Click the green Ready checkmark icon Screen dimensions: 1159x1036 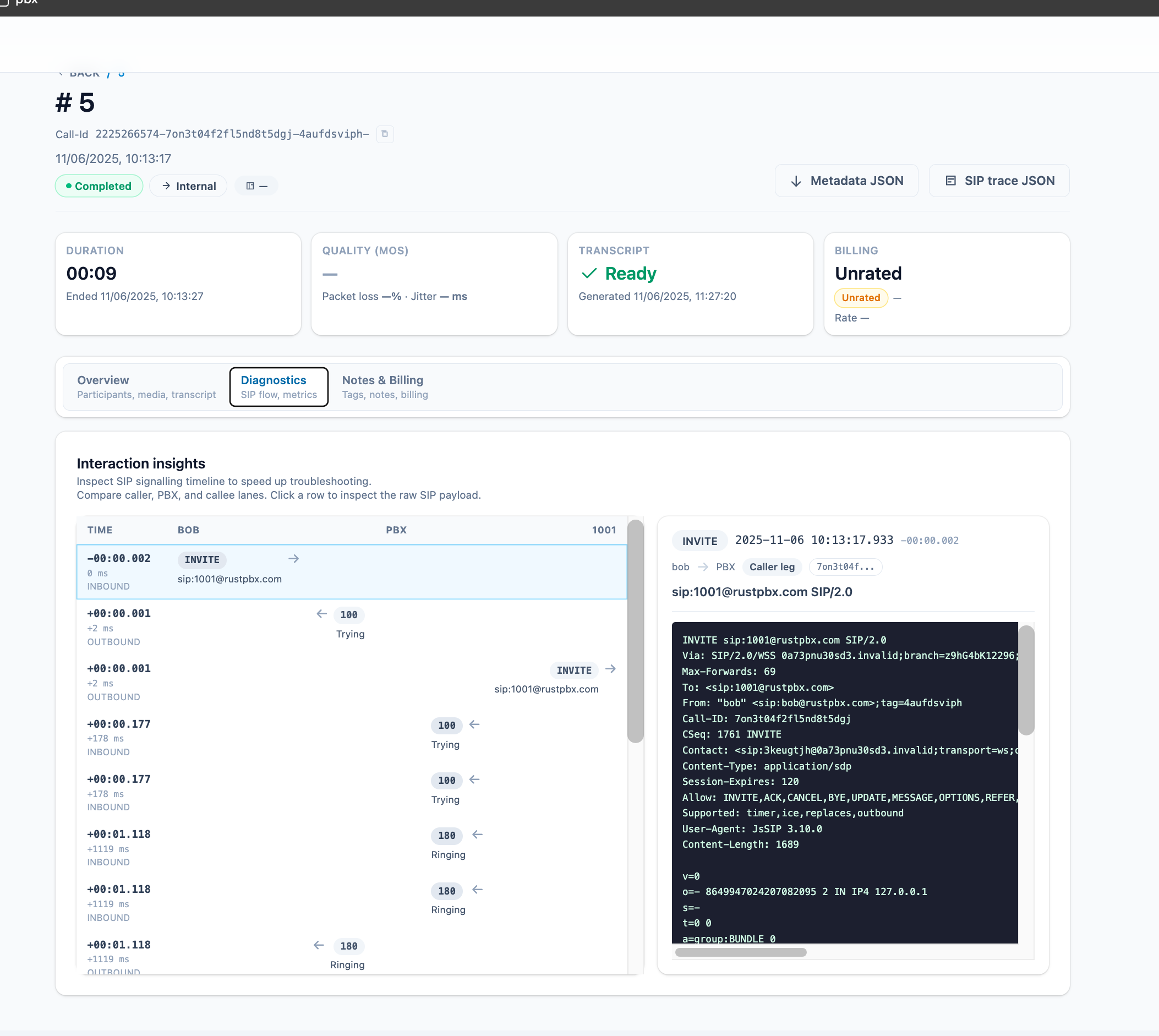coord(589,274)
